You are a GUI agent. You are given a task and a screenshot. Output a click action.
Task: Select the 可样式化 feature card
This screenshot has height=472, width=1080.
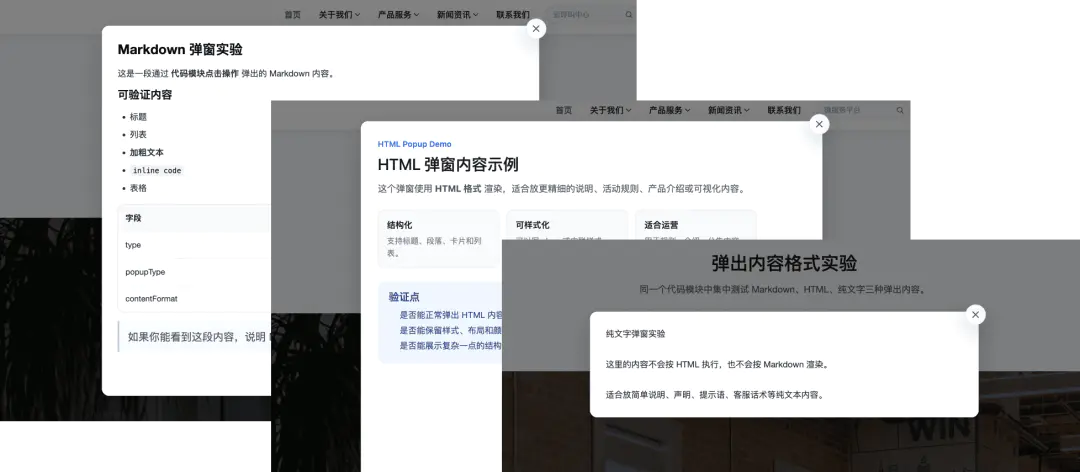[x=567, y=227]
